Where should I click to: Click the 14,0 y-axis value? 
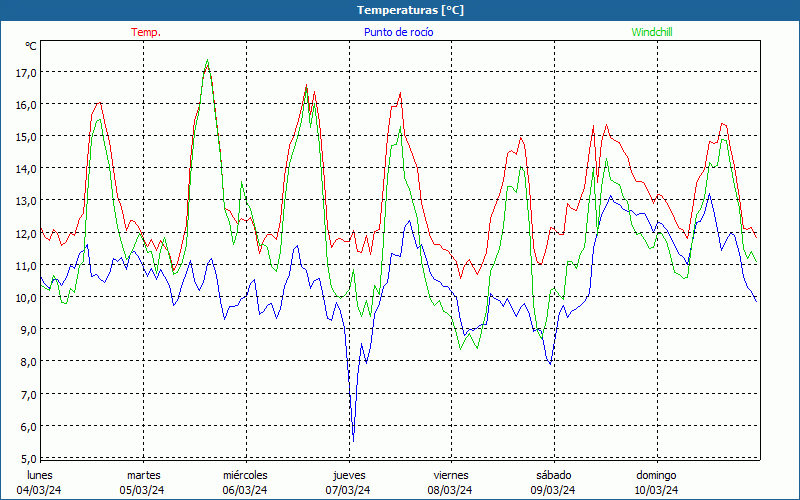pos(26,169)
